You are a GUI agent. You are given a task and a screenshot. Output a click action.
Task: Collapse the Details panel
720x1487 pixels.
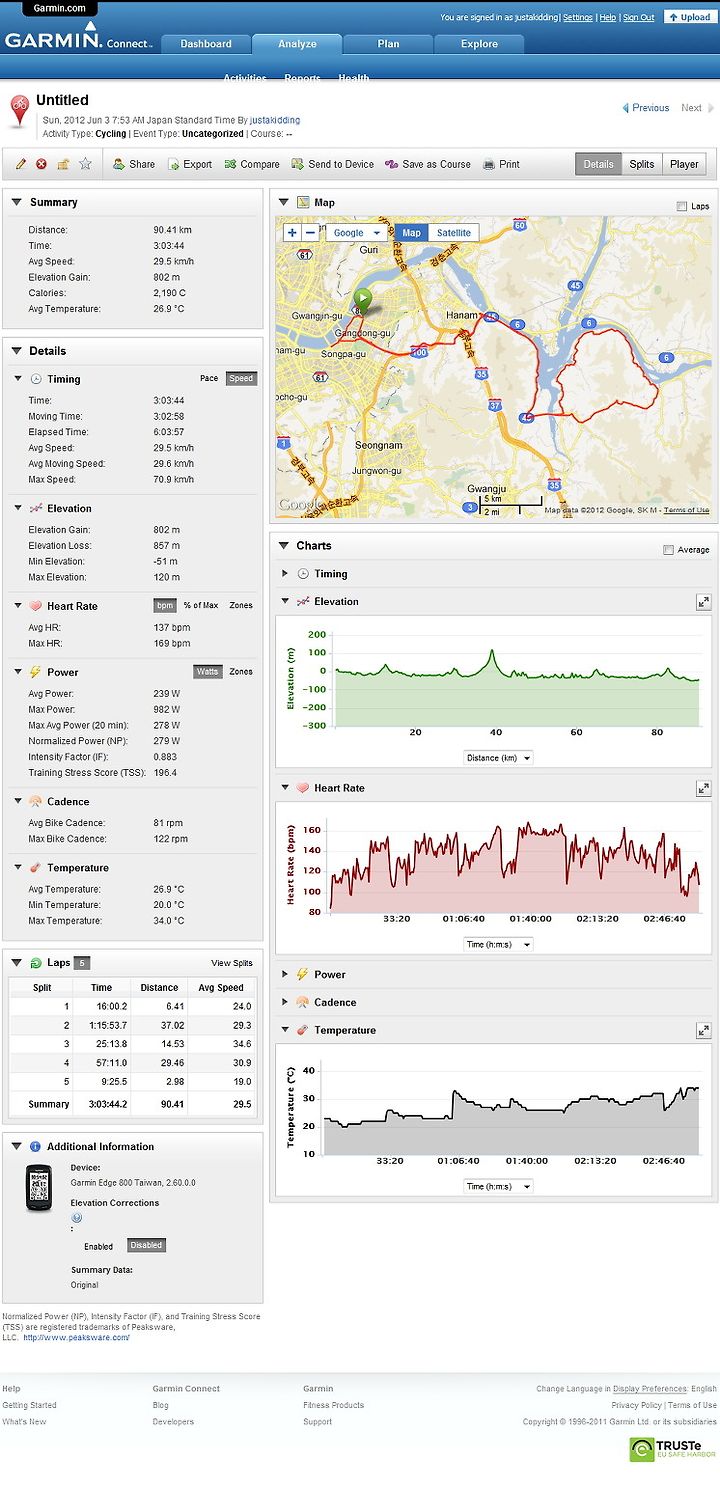[17, 352]
